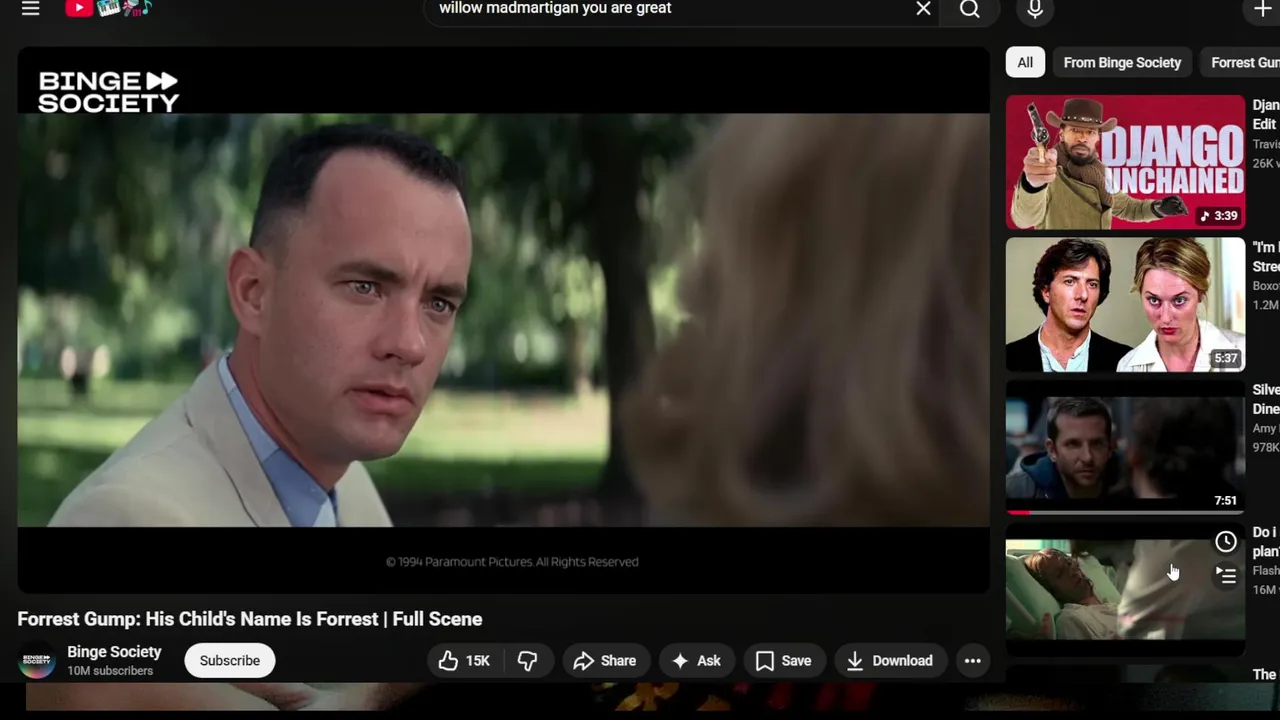Select the All filter chip
This screenshot has height=720, width=1280.
pos(1025,62)
